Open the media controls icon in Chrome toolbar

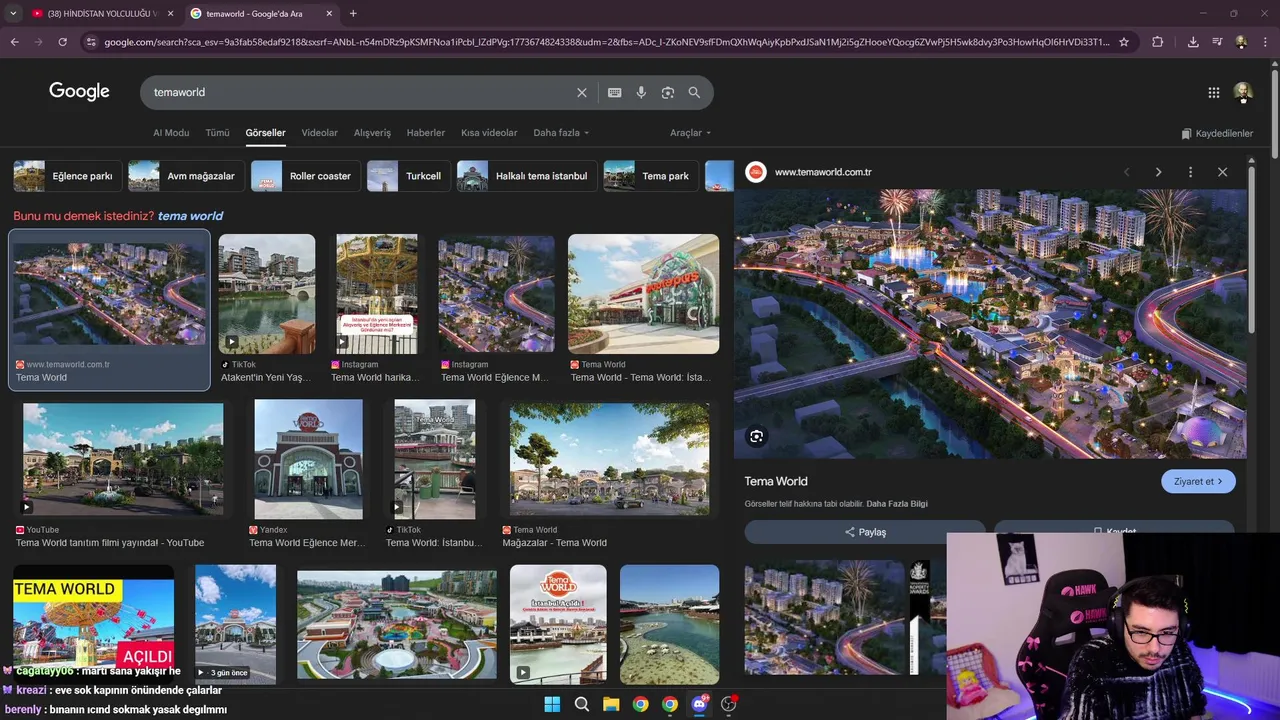(x=1217, y=42)
